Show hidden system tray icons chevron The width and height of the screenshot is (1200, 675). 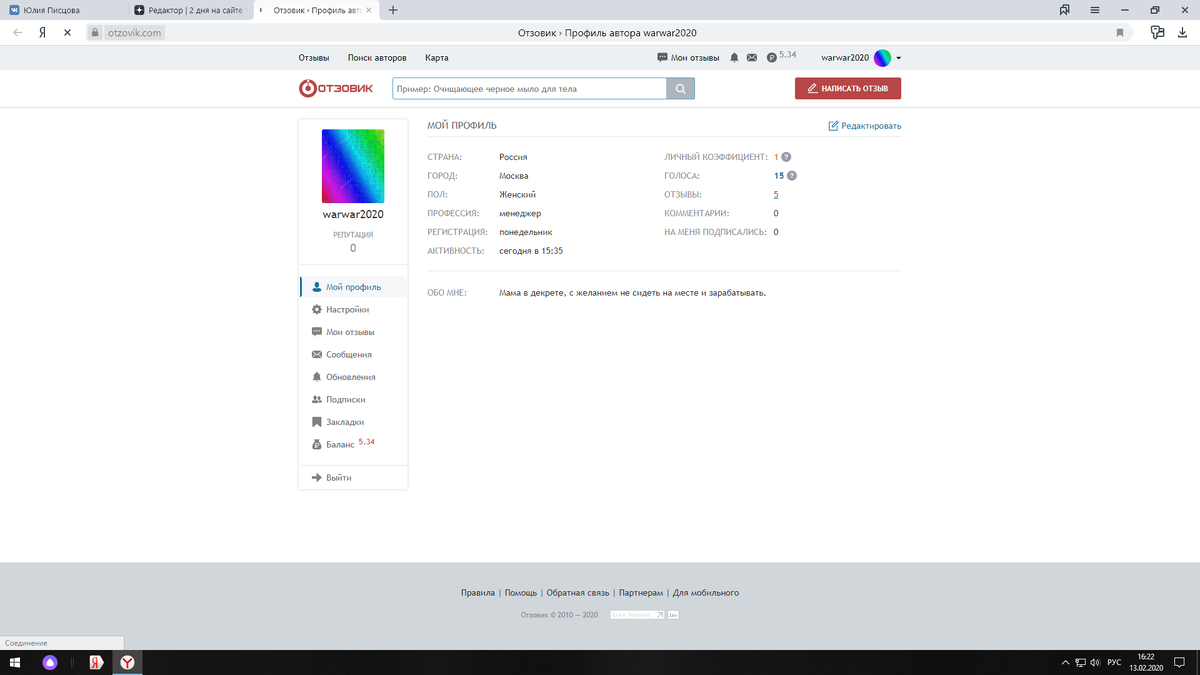coord(1066,663)
